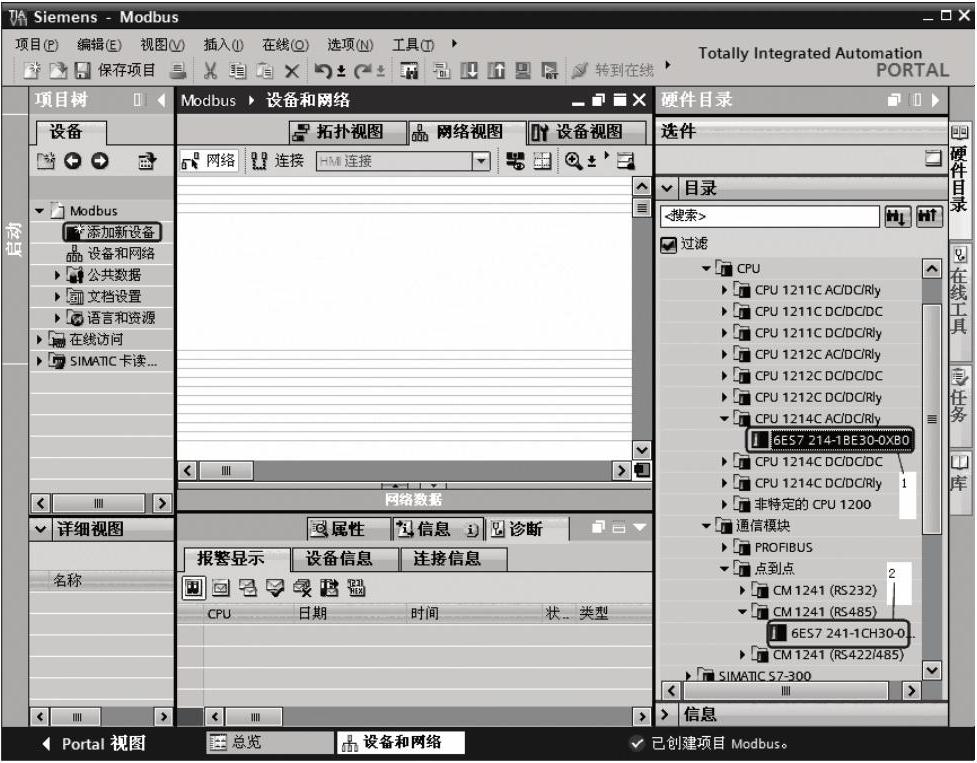Viewport: 977px width, 763px height.
Task: Click the back arrow icon in project tree
Action: tap(73, 161)
